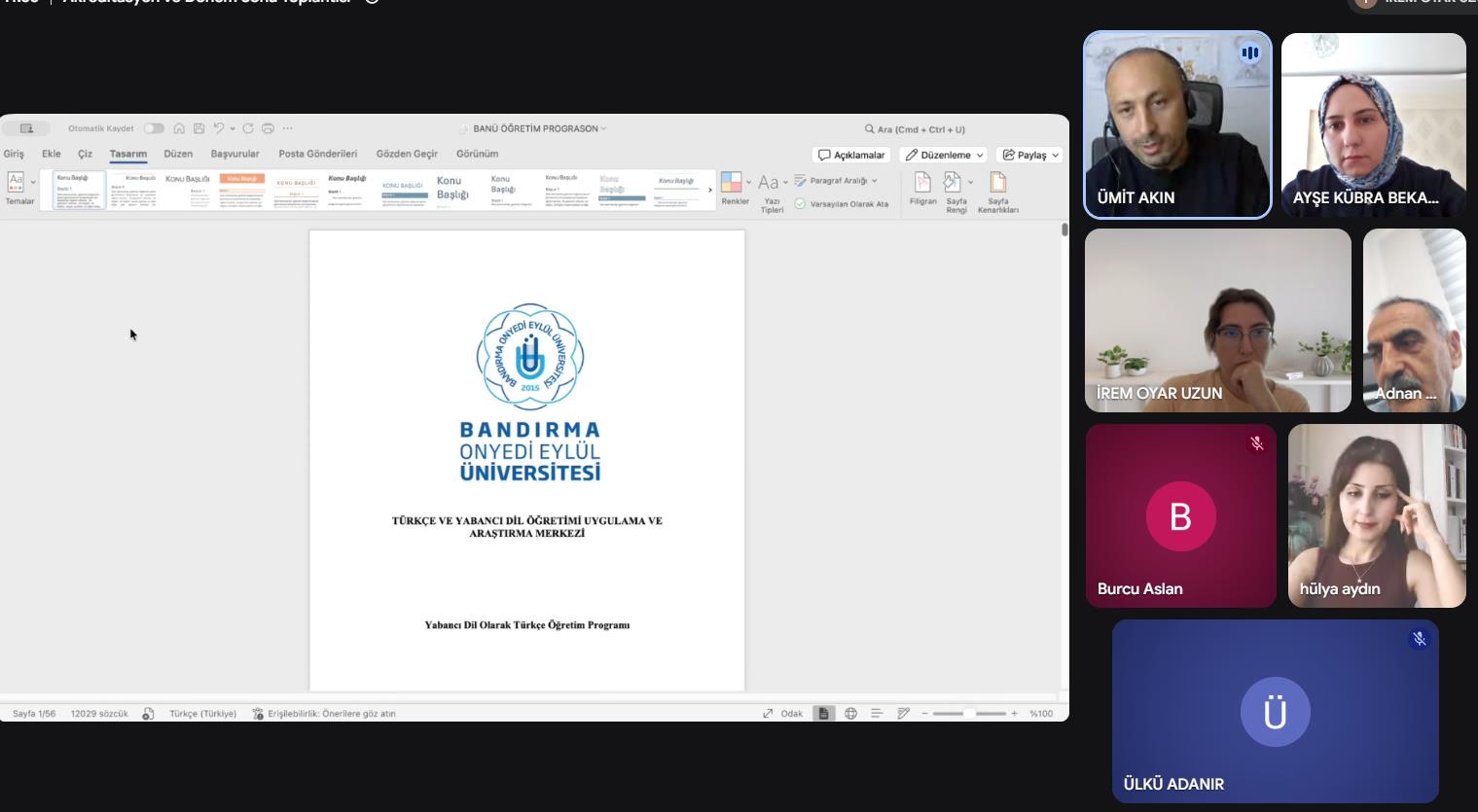1478x812 pixels.
Task: Open the Görünüm ribbon tab
Action: tap(478, 154)
